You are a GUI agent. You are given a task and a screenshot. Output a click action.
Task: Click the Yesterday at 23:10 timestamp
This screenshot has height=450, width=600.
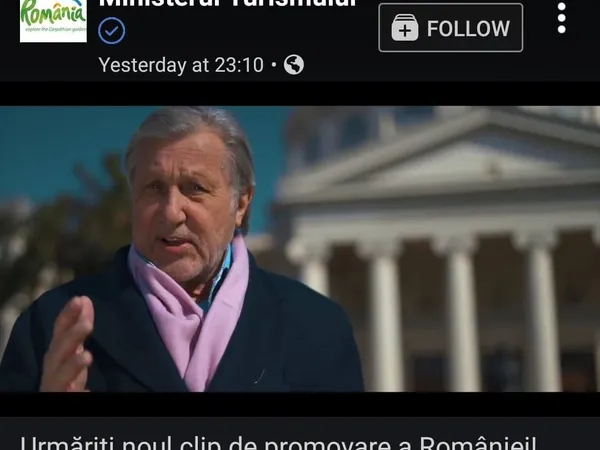181,65
